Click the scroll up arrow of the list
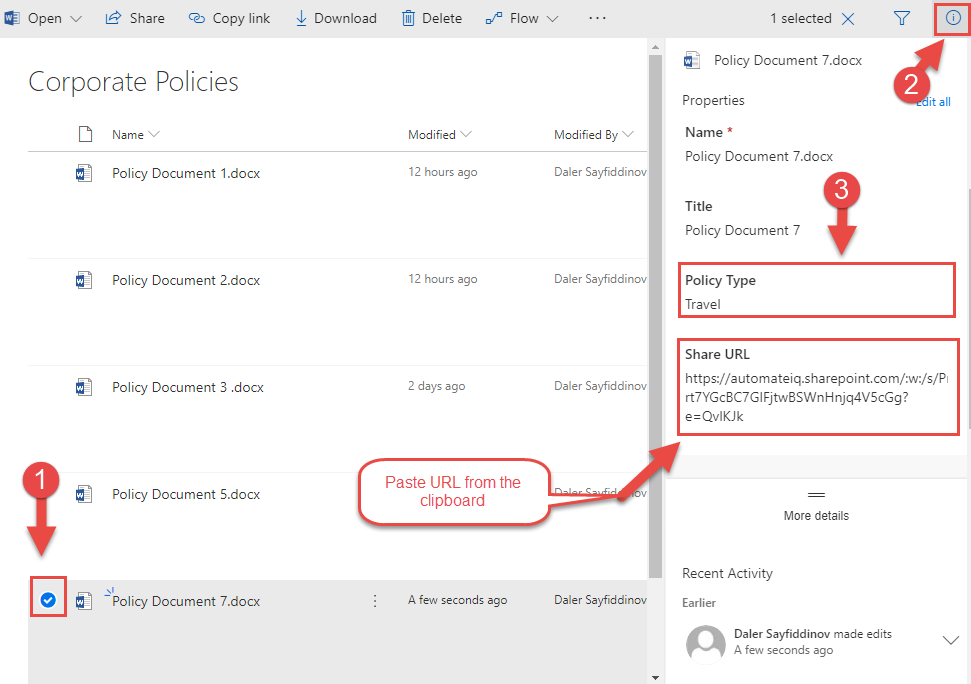This screenshot has width=971, height=684. coord(655,46)
